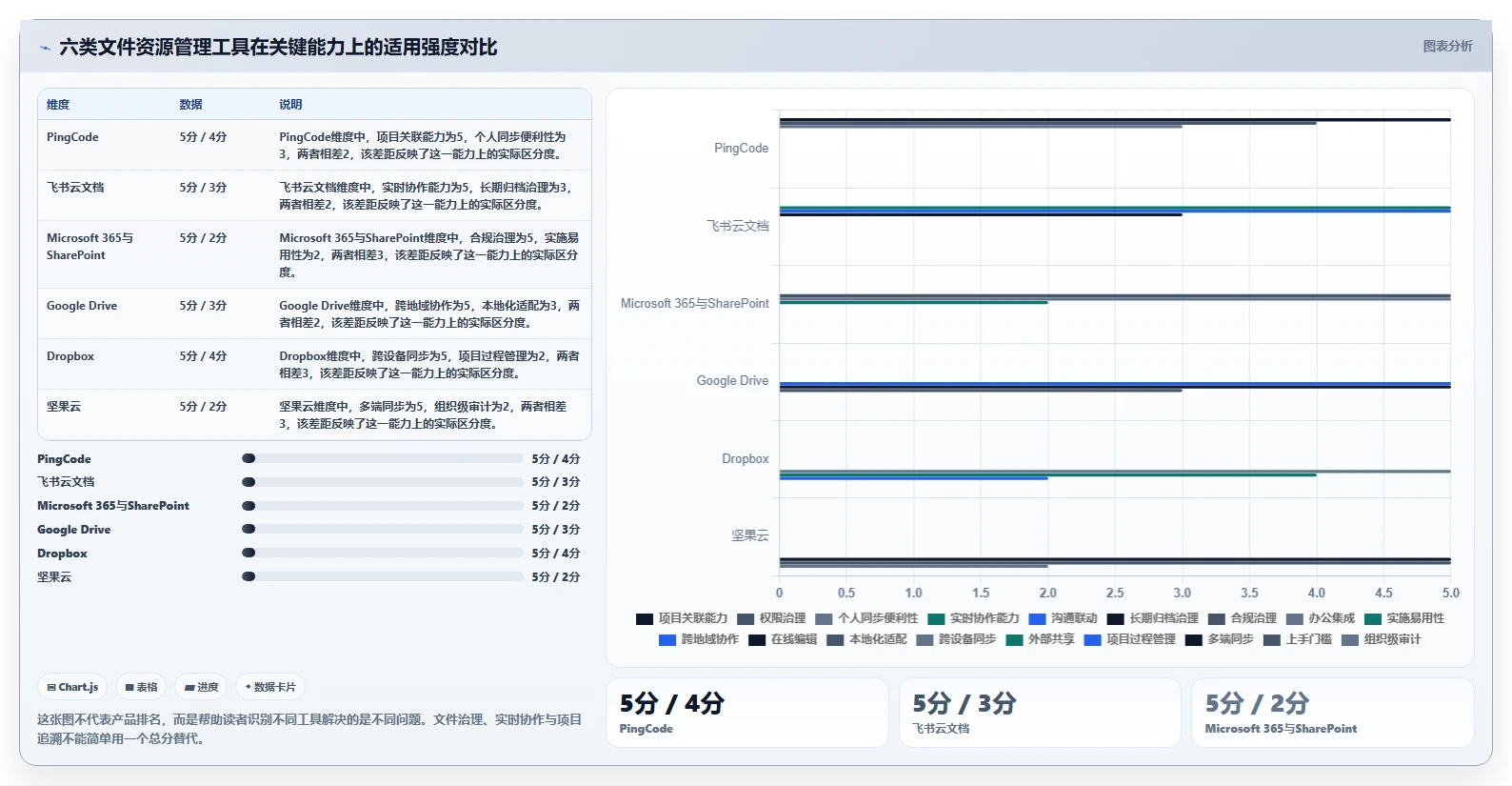
Task: Click the 5.0 tick on chart x-axis
Action: pyautogui.click(x=1450, y=593)
